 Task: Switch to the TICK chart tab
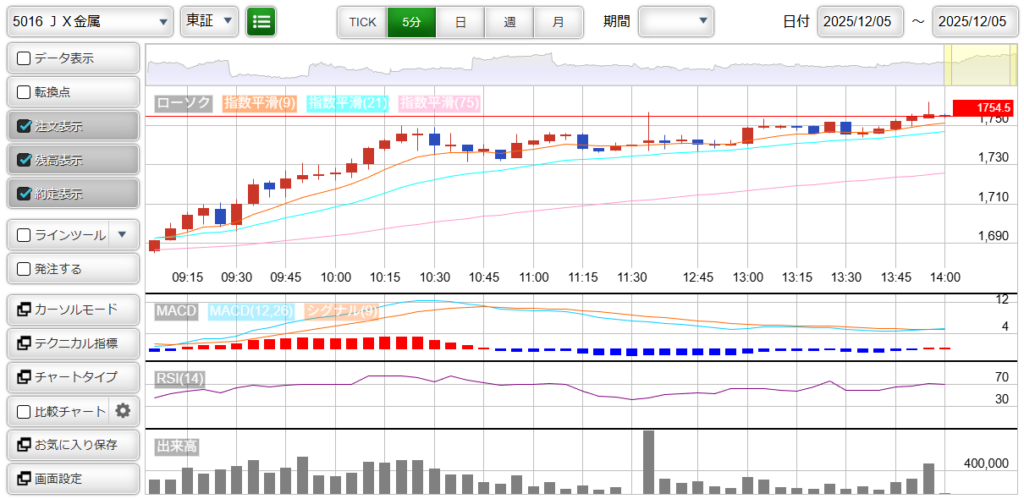click(x=362, y=21)
